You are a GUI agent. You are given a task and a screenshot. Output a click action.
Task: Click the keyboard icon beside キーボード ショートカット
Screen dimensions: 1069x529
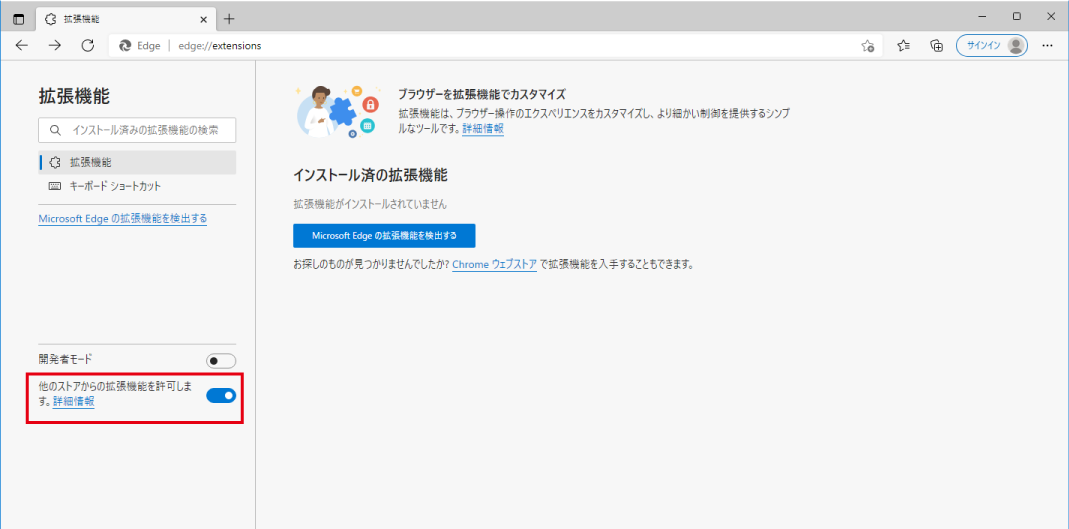(x=55, y=186)
